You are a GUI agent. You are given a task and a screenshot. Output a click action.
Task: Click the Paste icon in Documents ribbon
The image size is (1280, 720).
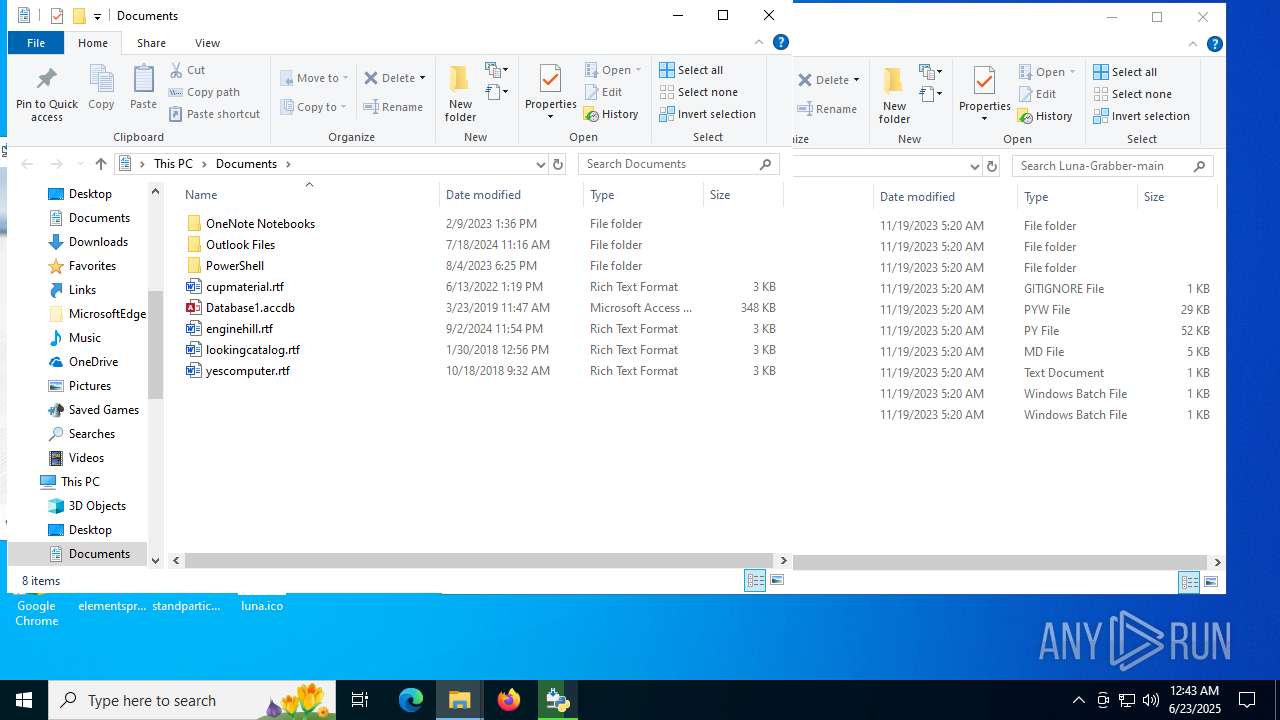point(143,87)
